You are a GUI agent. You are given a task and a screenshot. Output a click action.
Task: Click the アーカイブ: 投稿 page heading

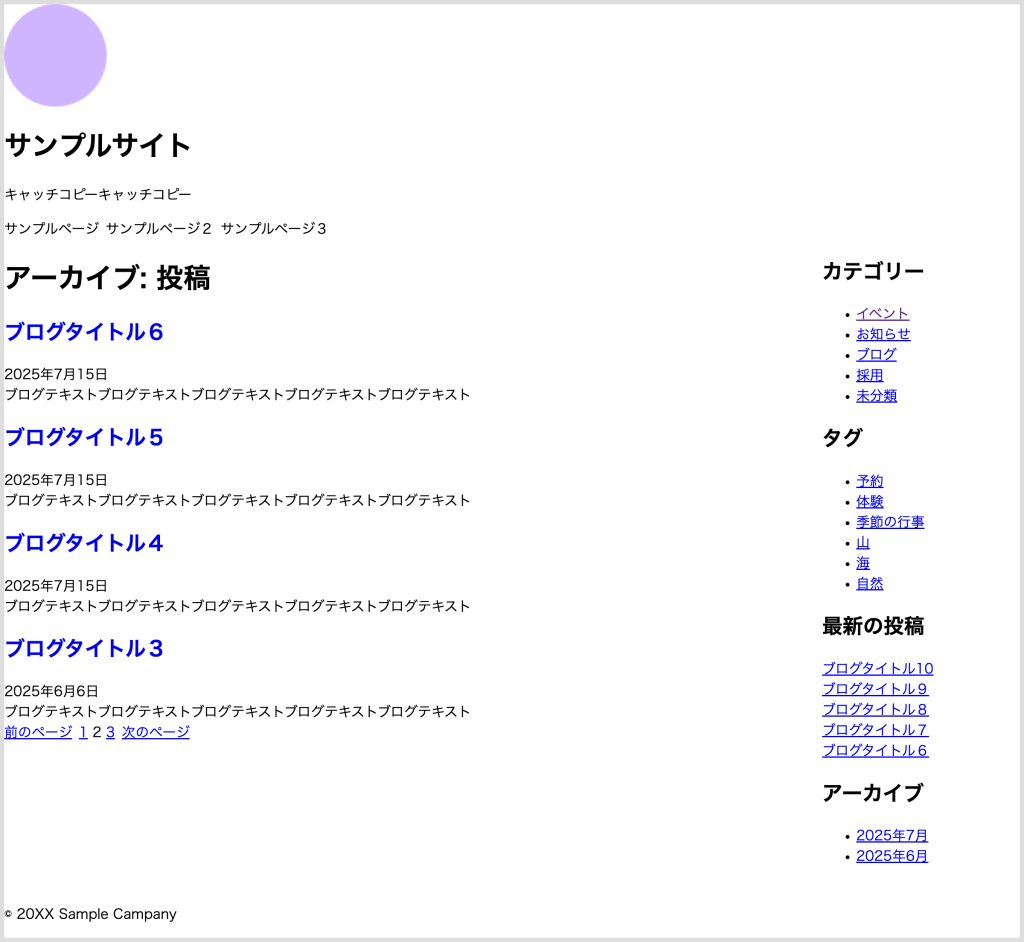[x=108, y=278]
